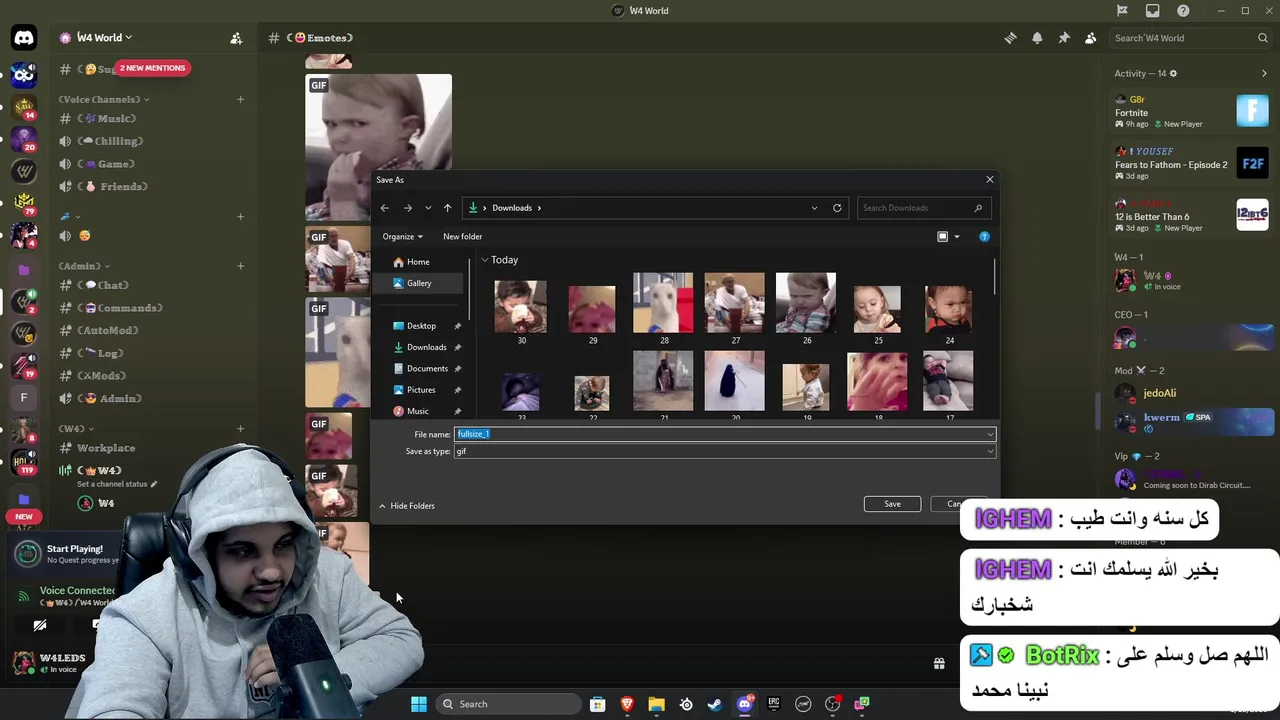1280x720 pixels.
Task: Add a channel to the Admin category
Action: [240, 266]
